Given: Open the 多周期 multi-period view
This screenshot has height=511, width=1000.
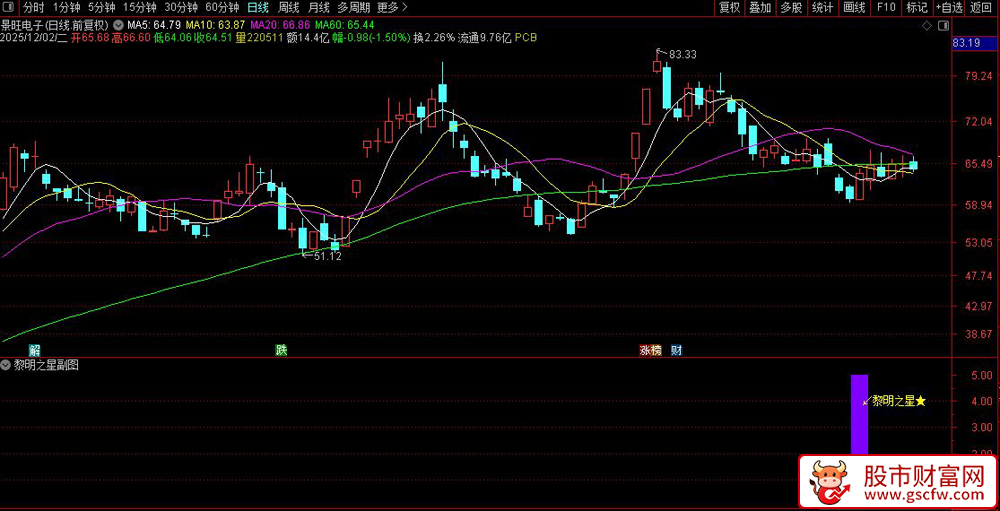Looking at the screenshot, I should (x=353, y=8).
